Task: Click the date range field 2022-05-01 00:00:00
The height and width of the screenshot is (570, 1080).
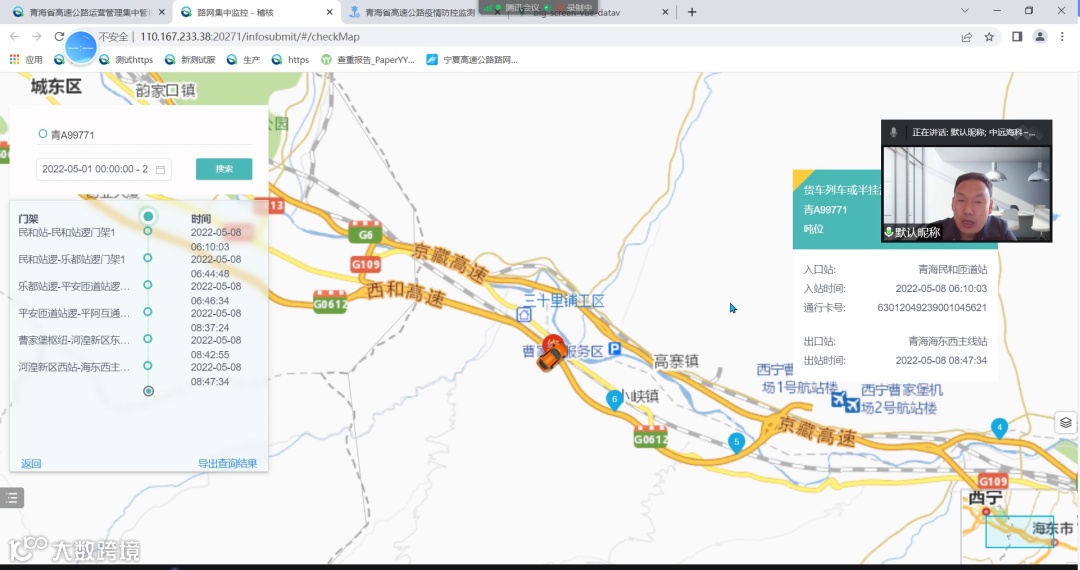Action: pyautogui.click(x=103, y=169)
